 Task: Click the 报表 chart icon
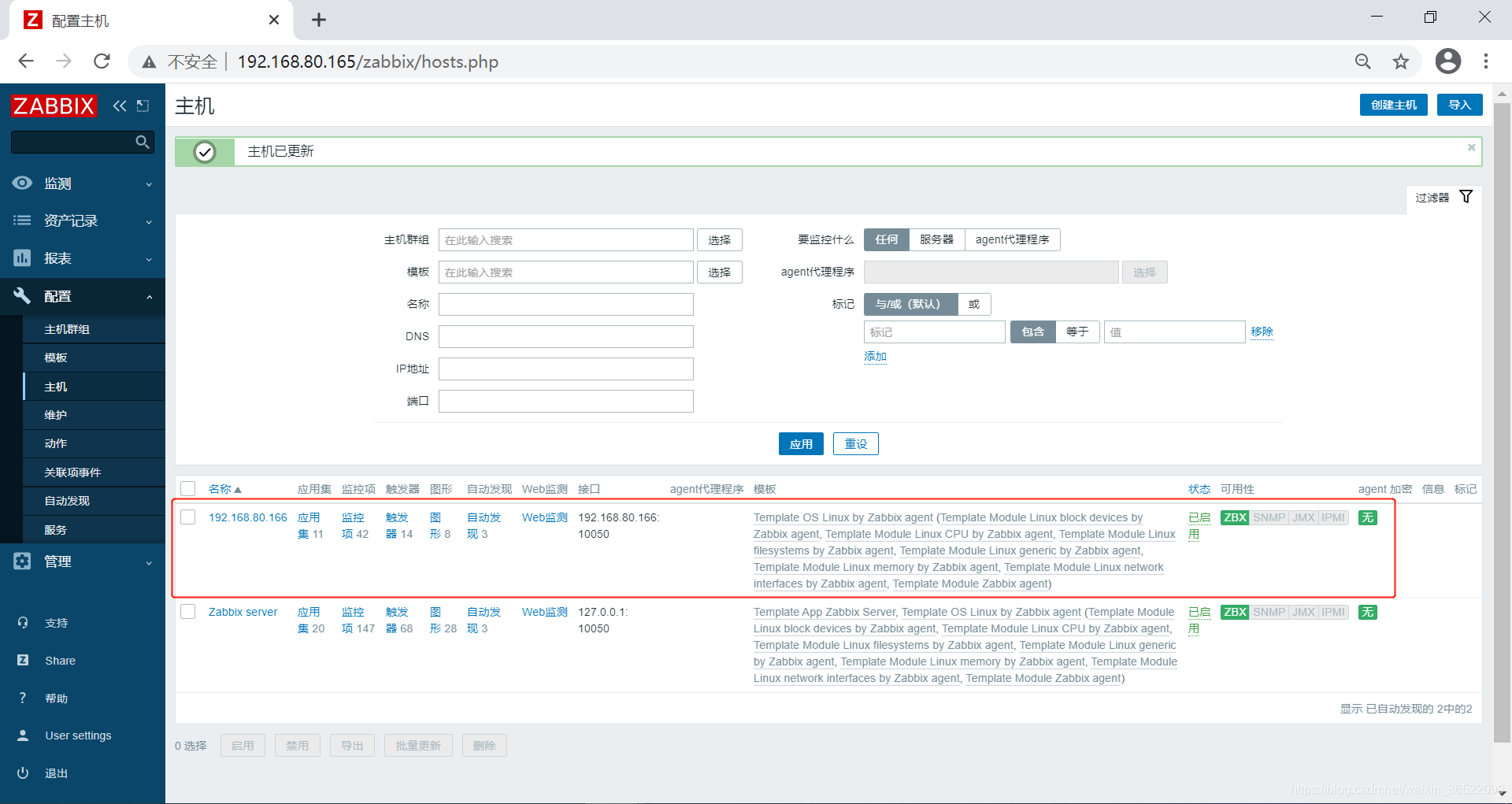point(22,258)
